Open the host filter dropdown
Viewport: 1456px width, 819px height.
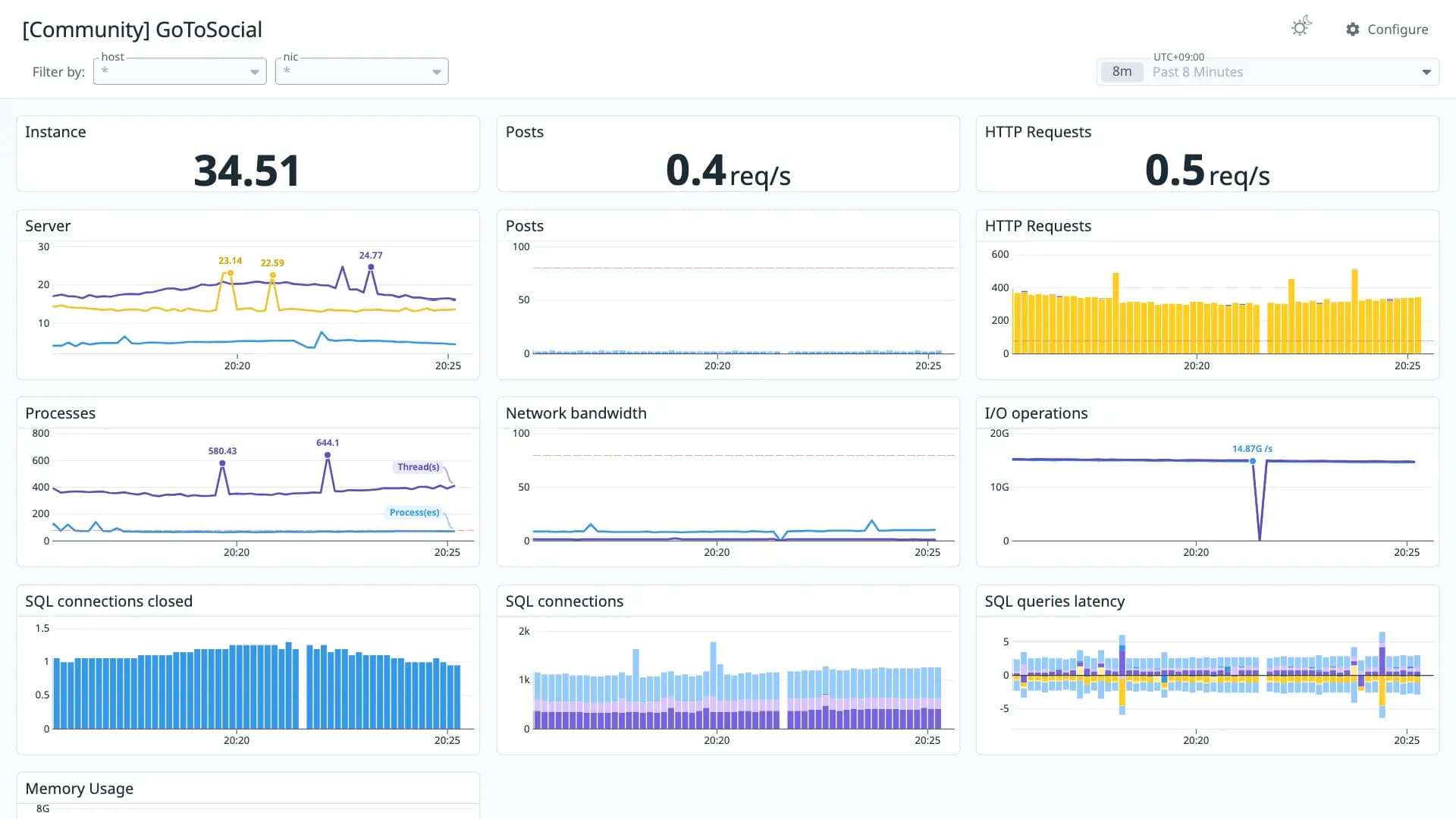coord(180,71)
